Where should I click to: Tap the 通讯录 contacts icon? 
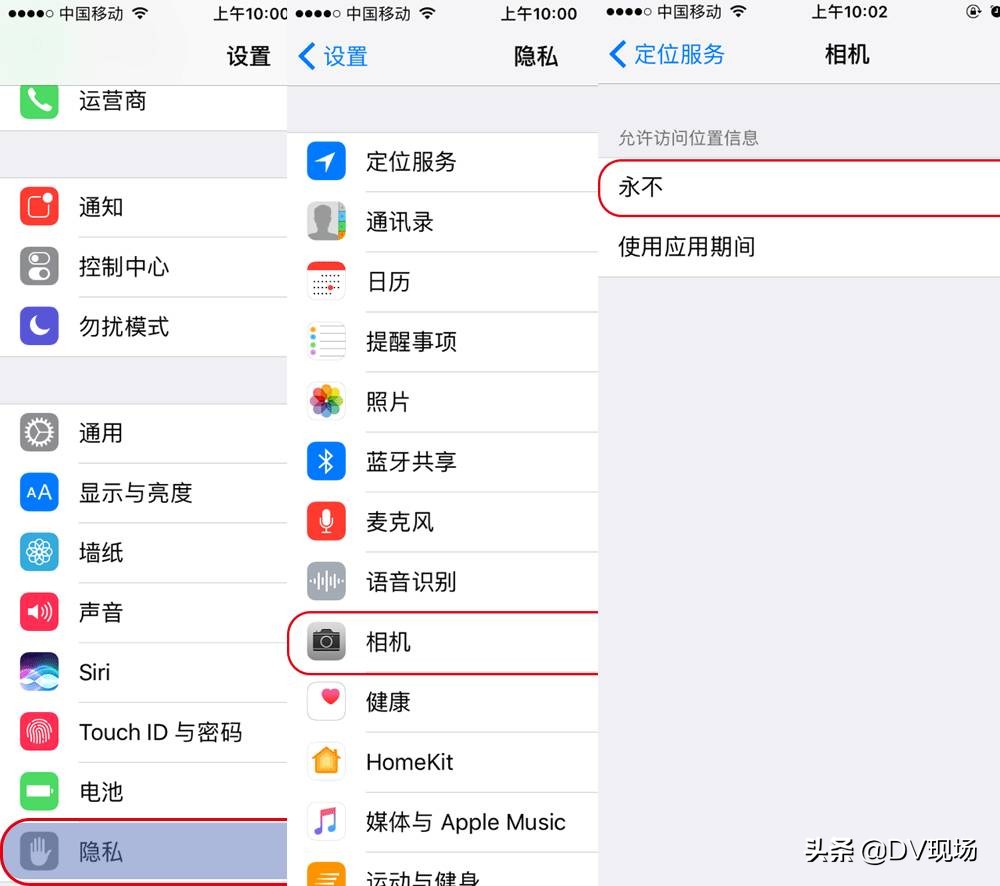[325, 221]
